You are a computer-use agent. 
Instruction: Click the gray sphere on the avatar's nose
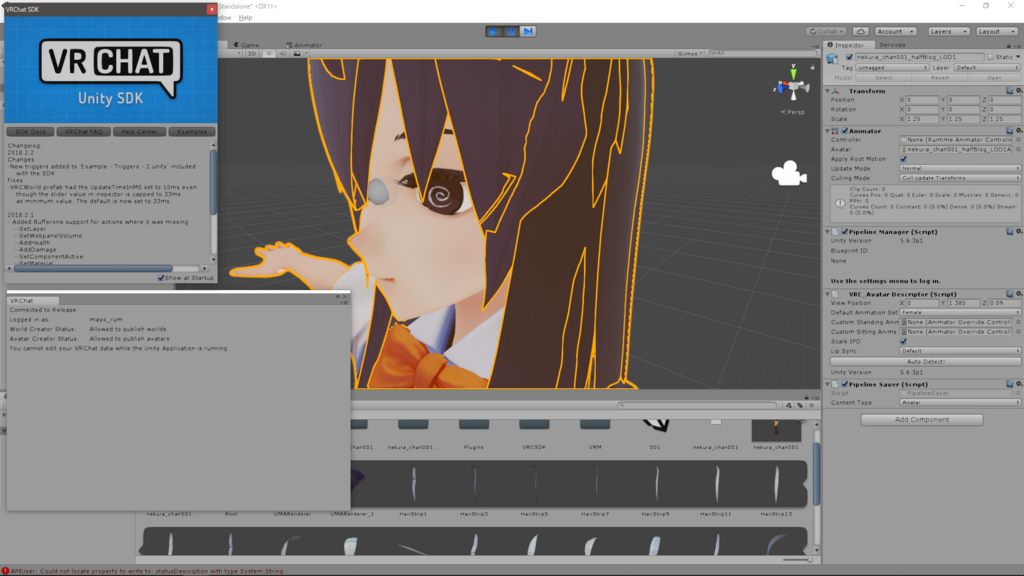tap(377, 191)
